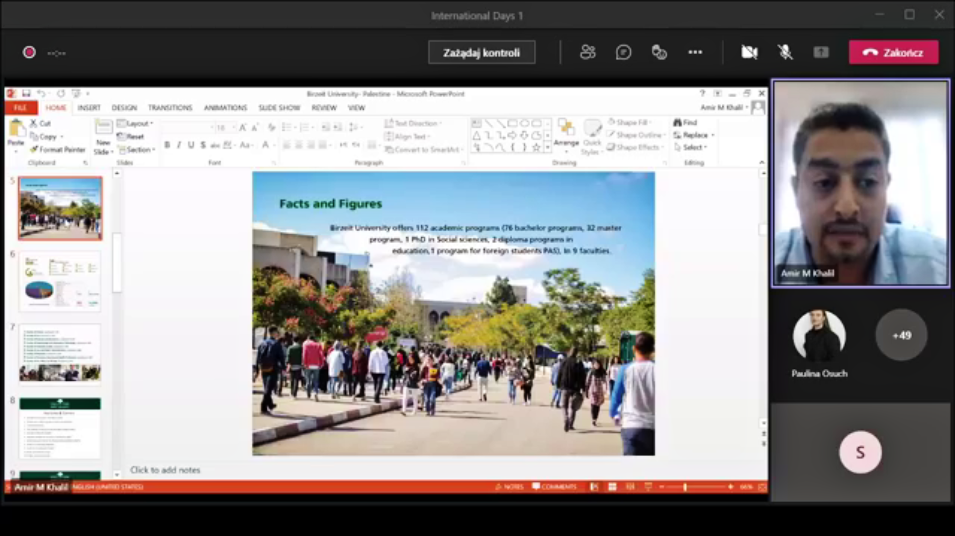The width and height of the screenshot is (955, 536).
Task: Open the Shape Fill color menu
Action: 630,122
